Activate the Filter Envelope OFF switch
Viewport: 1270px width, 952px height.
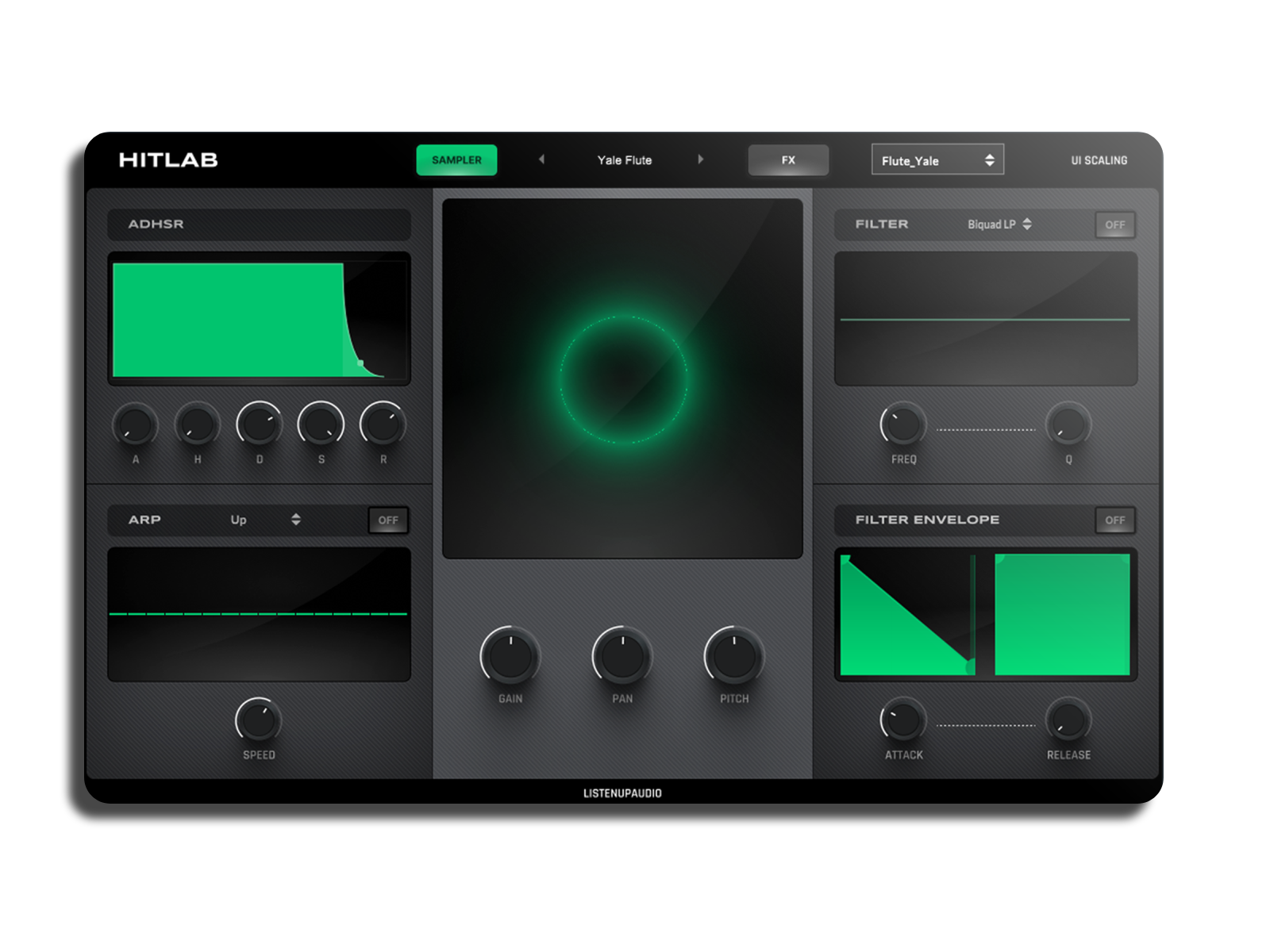coord(1114,520)
